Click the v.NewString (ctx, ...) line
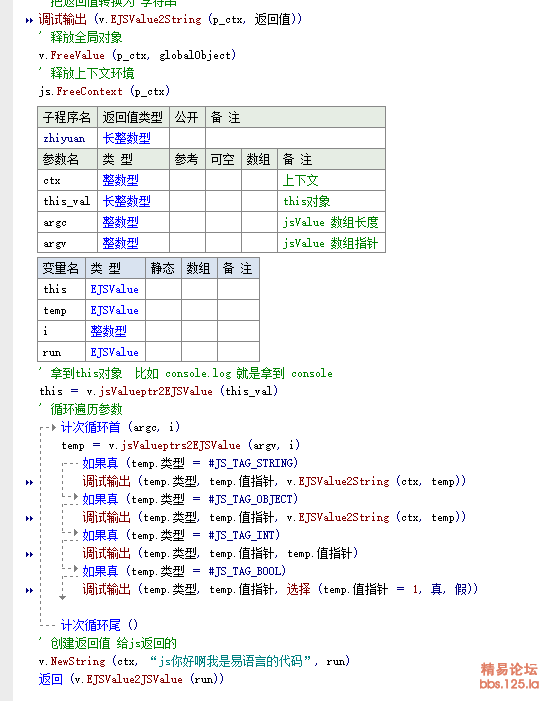Screen dimensions: 552x701 pyautogui.click(x=194, y=661)
